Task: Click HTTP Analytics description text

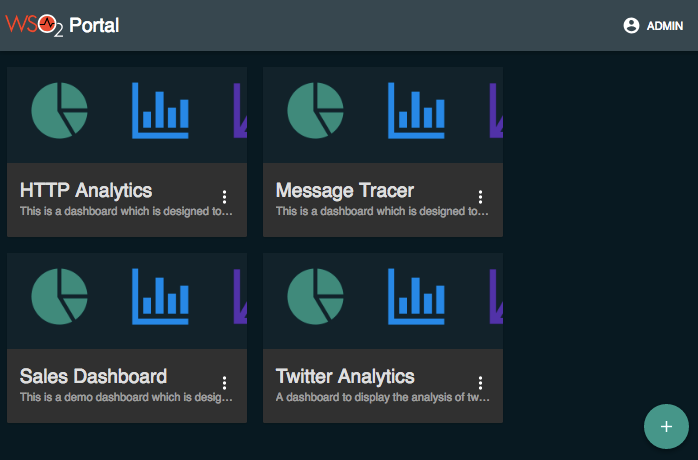Action: pos(126,211)
